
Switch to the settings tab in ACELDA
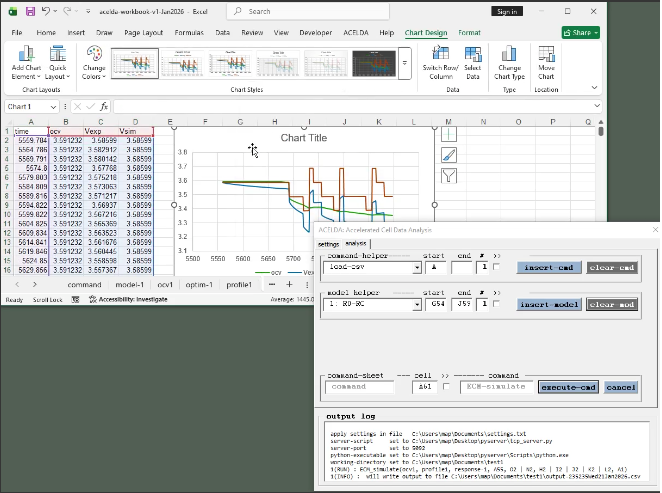(329, 243)
